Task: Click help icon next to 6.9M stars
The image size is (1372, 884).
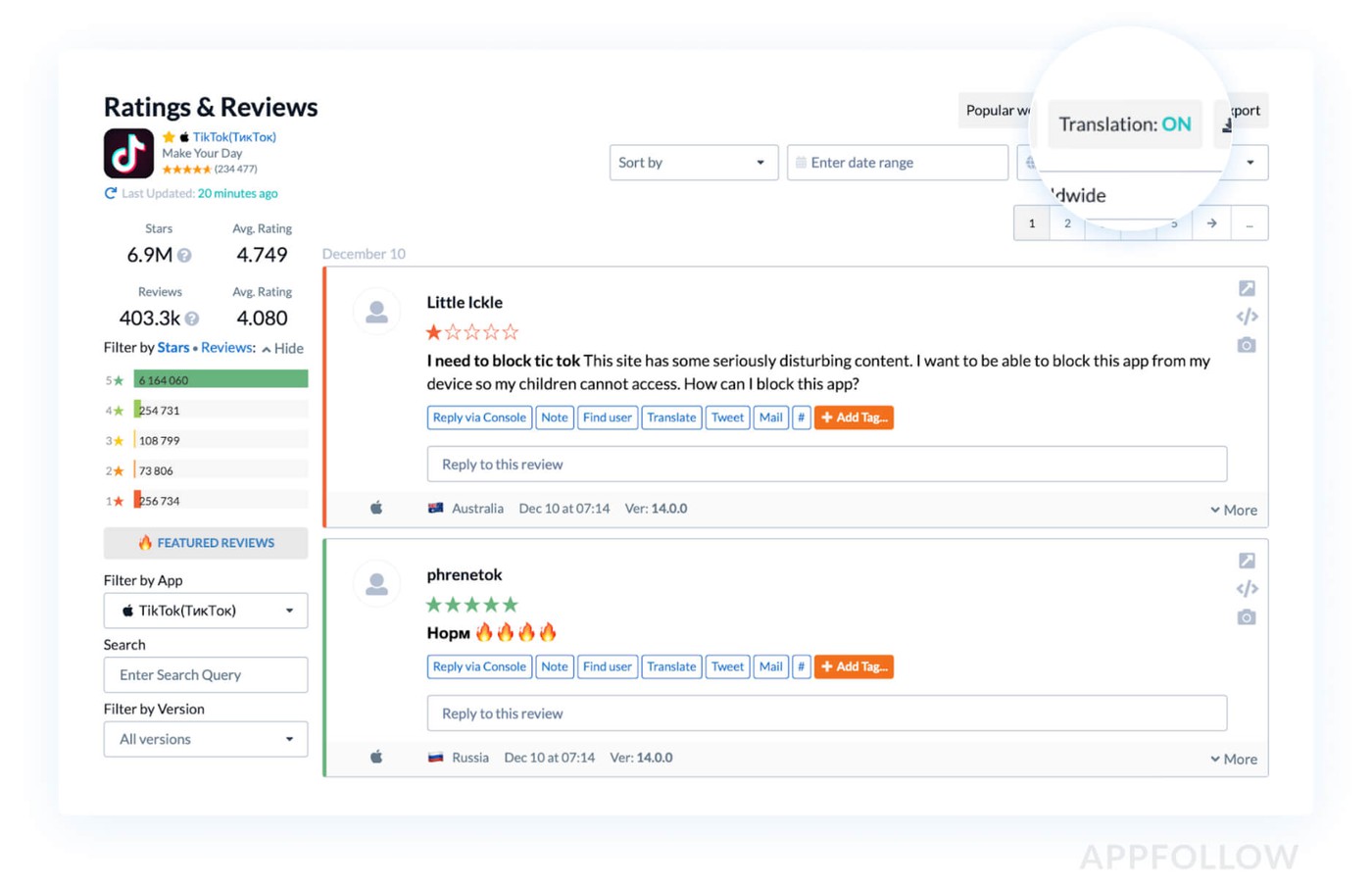Action: pos(184,256)
